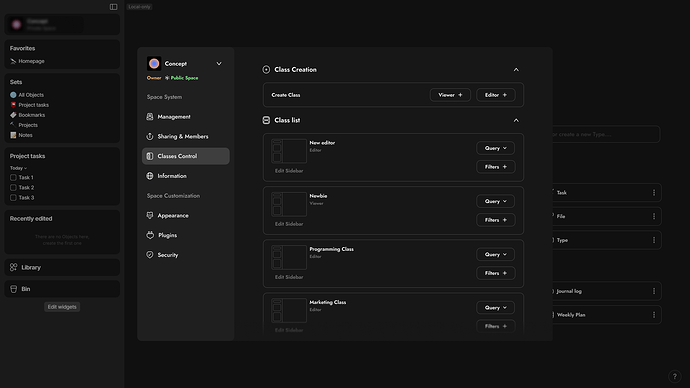Open the three-dot menu for Task type
Viewport: 690px width, 388px height.
pyautogui.click(x=654, y=193)
